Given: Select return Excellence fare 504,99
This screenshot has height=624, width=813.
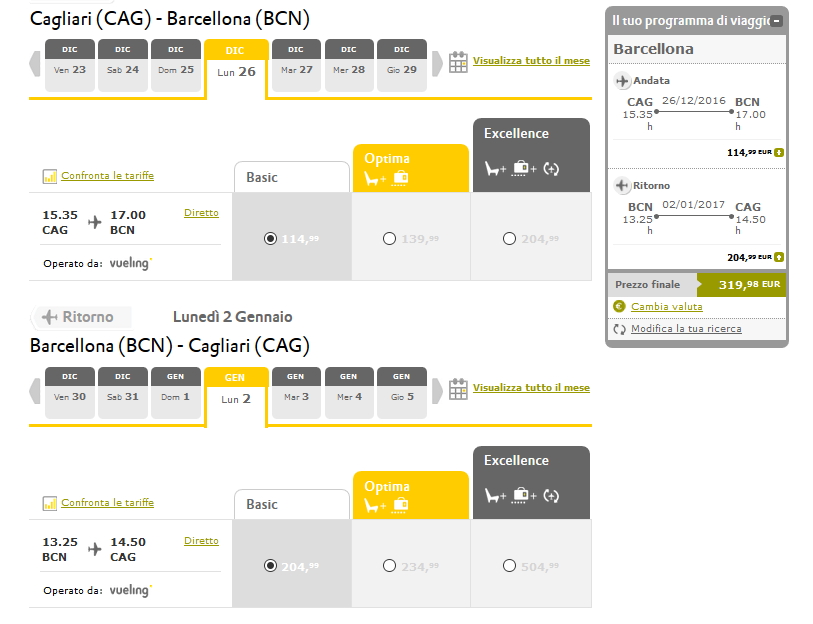Looking at the screenshot, I should point(510,566).
